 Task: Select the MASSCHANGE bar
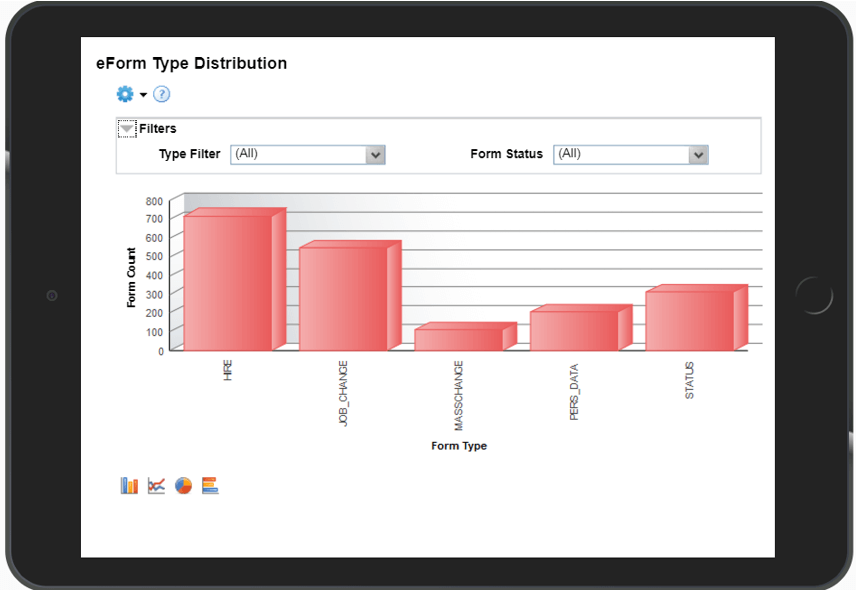(x=458, y=339)
